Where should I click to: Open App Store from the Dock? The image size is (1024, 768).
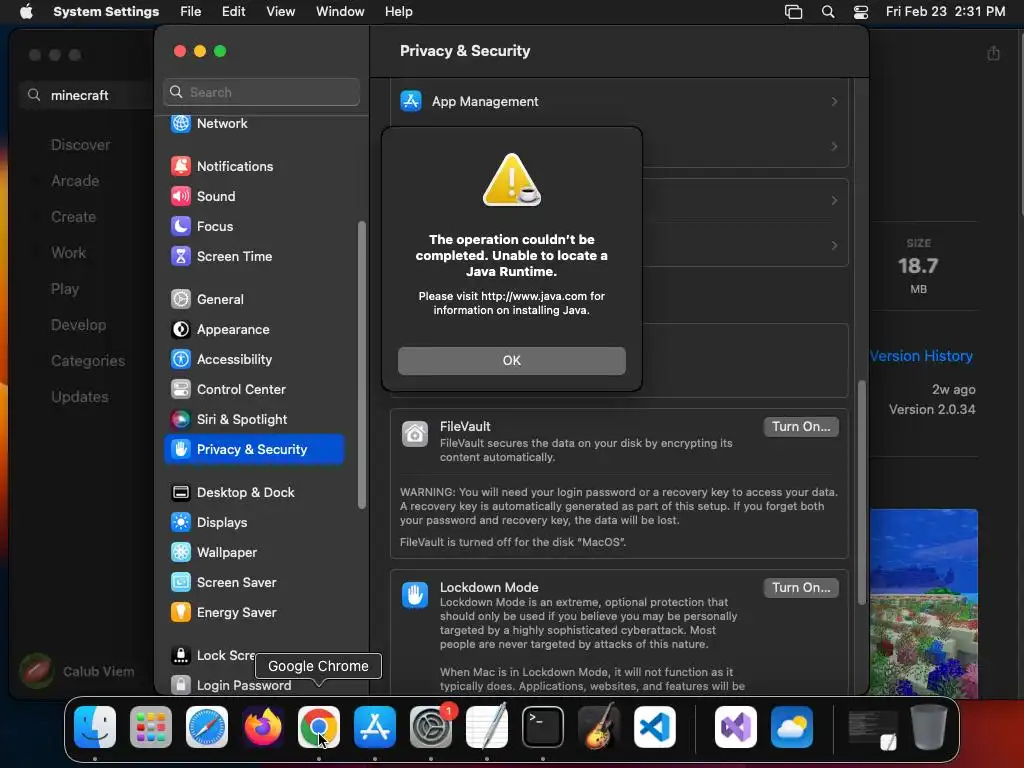(375, 727)
